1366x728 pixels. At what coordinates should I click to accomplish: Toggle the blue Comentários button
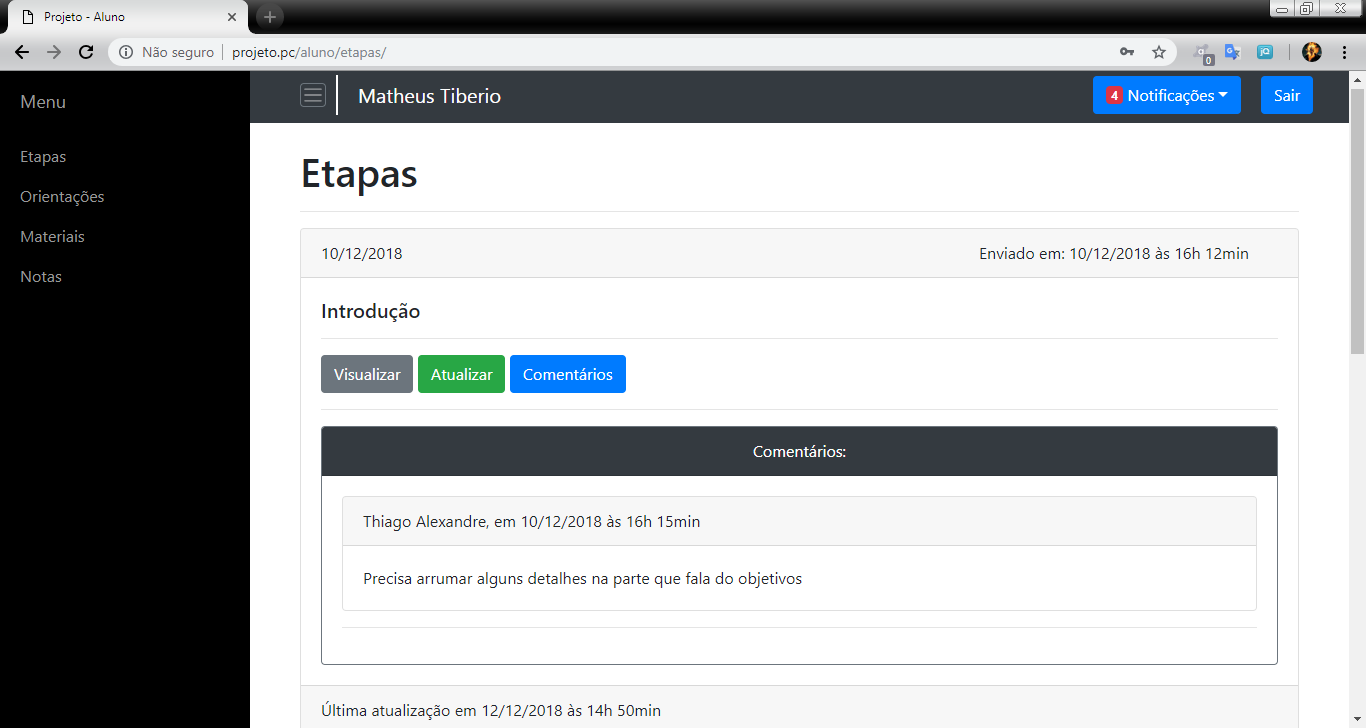pyautogui.click(x=568, y=374)
